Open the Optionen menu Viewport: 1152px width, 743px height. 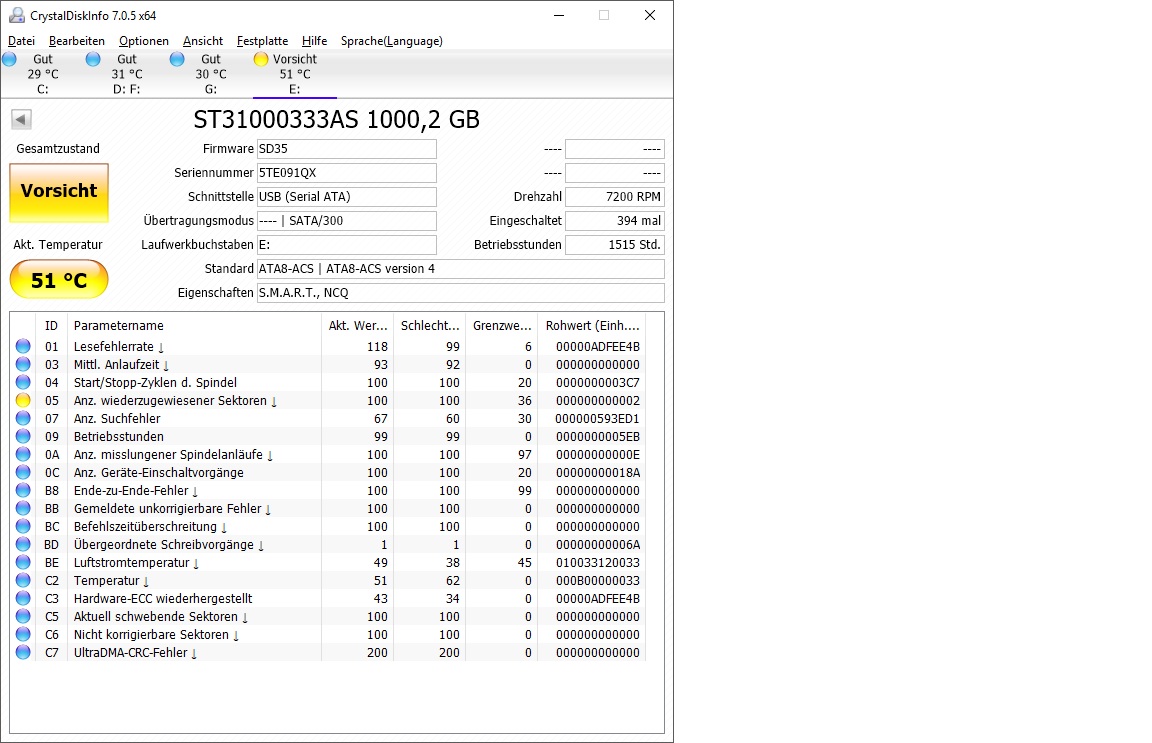point(144,41)
